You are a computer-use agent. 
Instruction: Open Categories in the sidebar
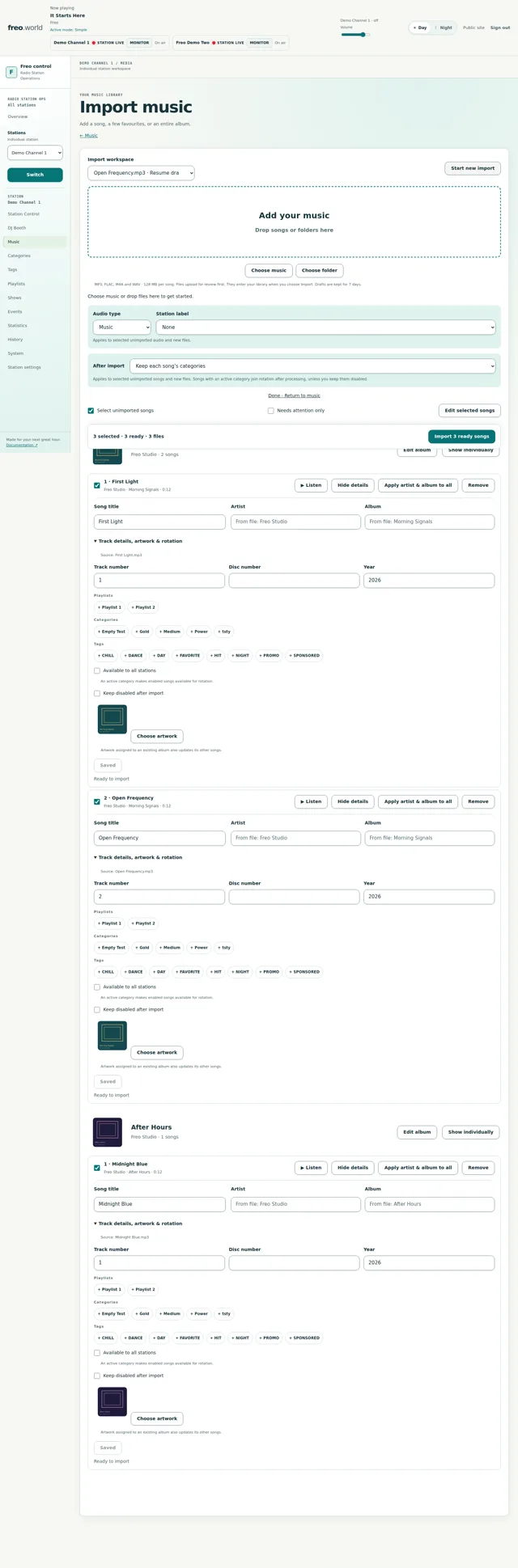coord(19,256)
